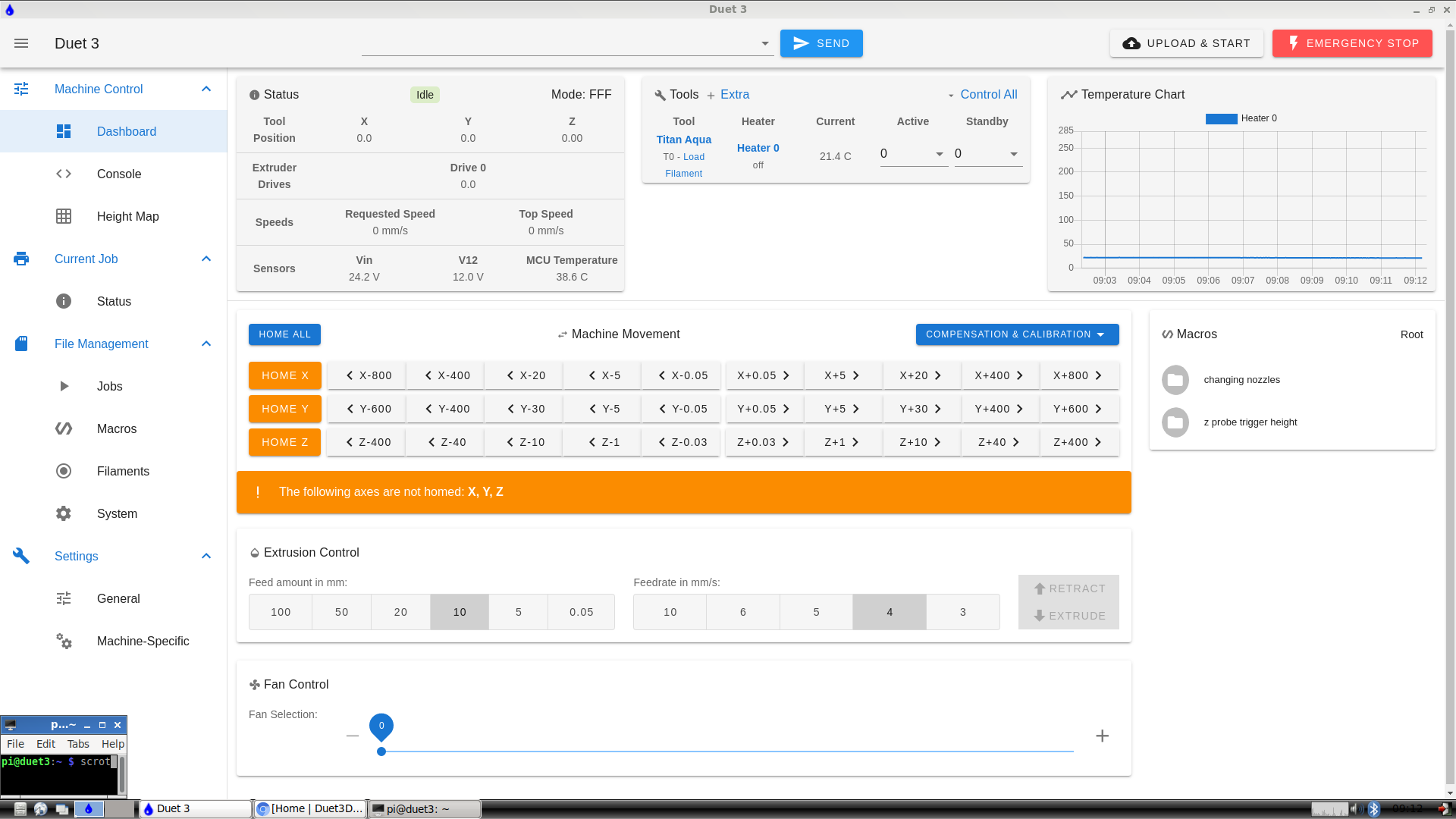Click the Tools wrench icon
The height and width of the screenshot is (819, 1456).
[x=660, y=95]
